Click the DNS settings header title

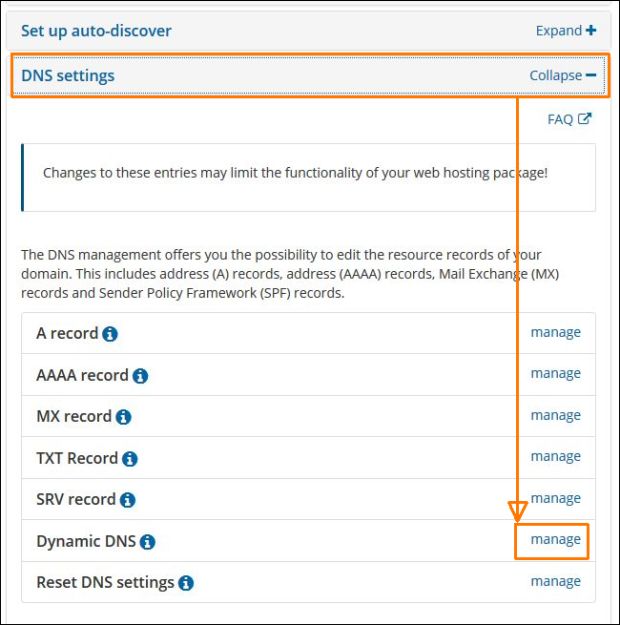click(68, 75)
